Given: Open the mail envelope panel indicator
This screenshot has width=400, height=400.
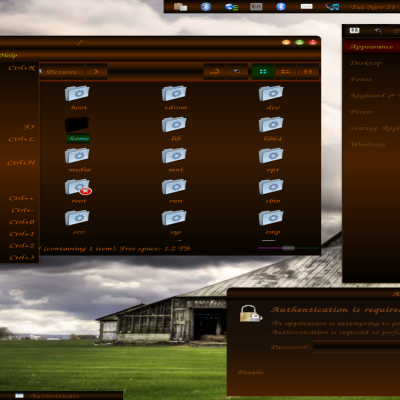Looking at the screenshot, I should tap(306, 6).
